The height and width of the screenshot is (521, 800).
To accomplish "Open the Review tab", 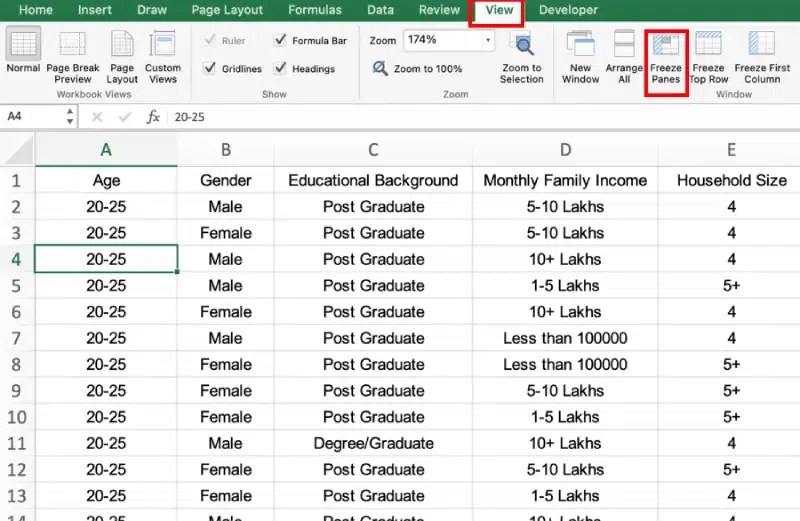I will pyautogui.click(x=439, y=10).
